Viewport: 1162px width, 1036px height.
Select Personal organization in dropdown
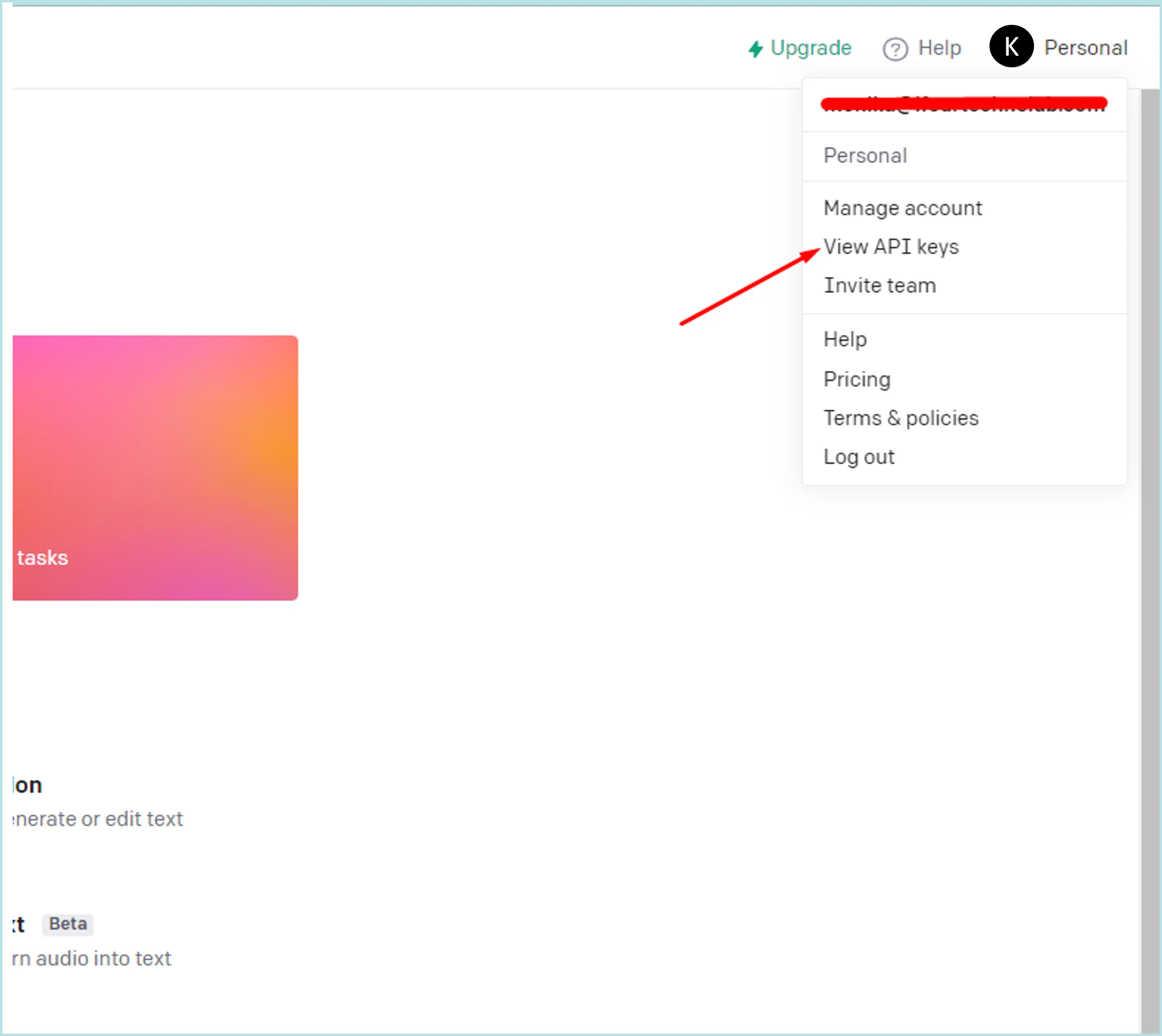tap(865, 156)
